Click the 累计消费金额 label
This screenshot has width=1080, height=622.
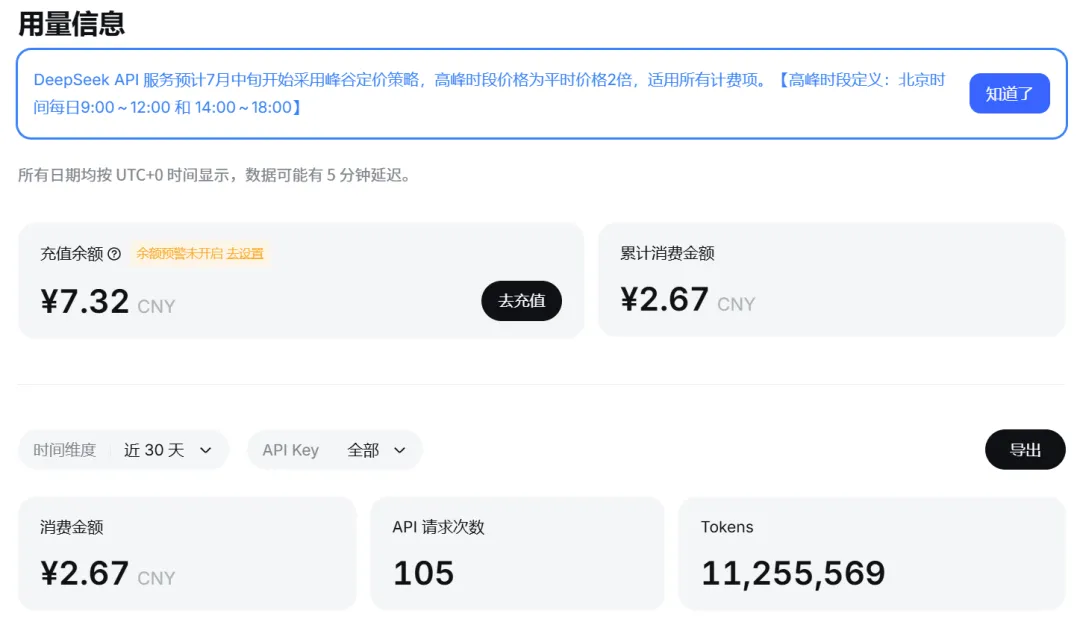[x=667, y=253]
